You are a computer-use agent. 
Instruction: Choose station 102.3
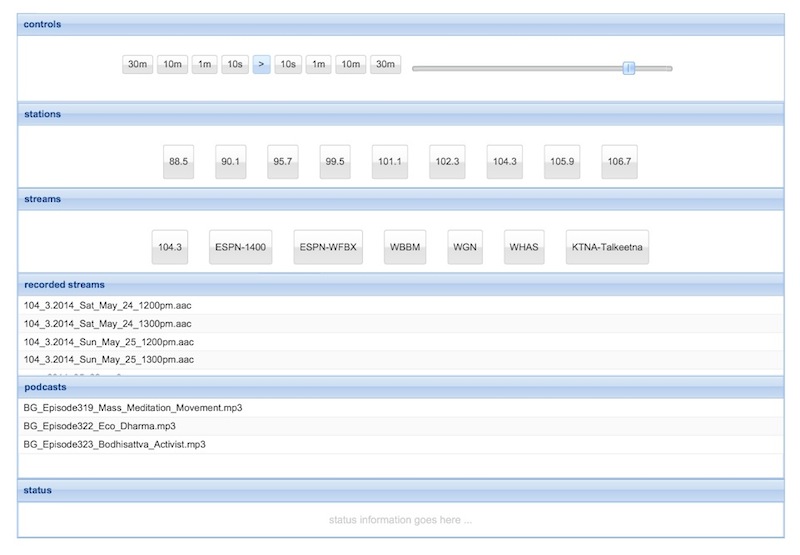pos(447,162)
